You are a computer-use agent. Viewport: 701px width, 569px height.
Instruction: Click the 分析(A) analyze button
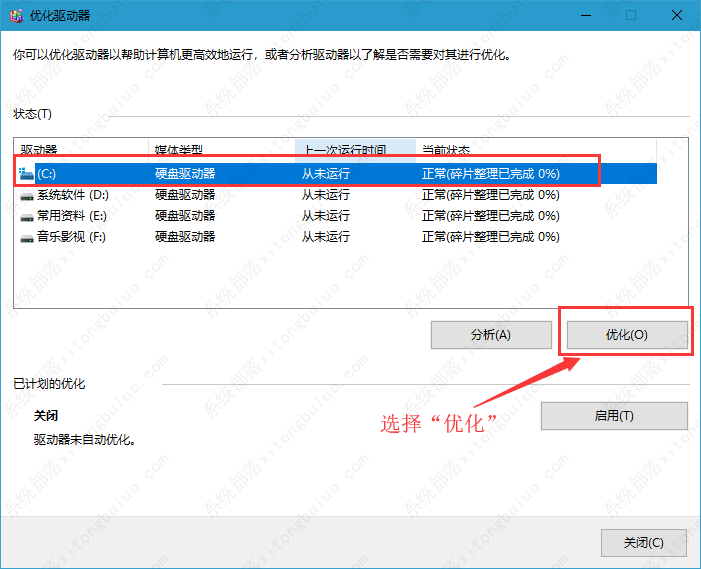point(491,335)
